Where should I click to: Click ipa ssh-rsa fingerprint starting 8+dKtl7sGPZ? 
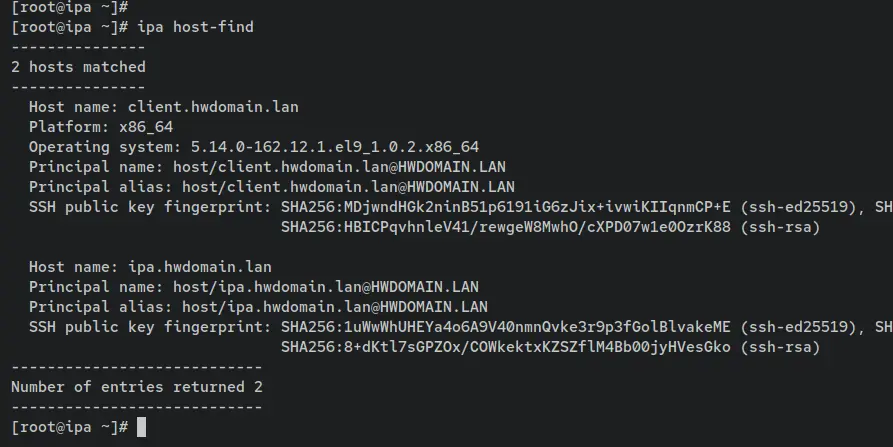[506, 347]
